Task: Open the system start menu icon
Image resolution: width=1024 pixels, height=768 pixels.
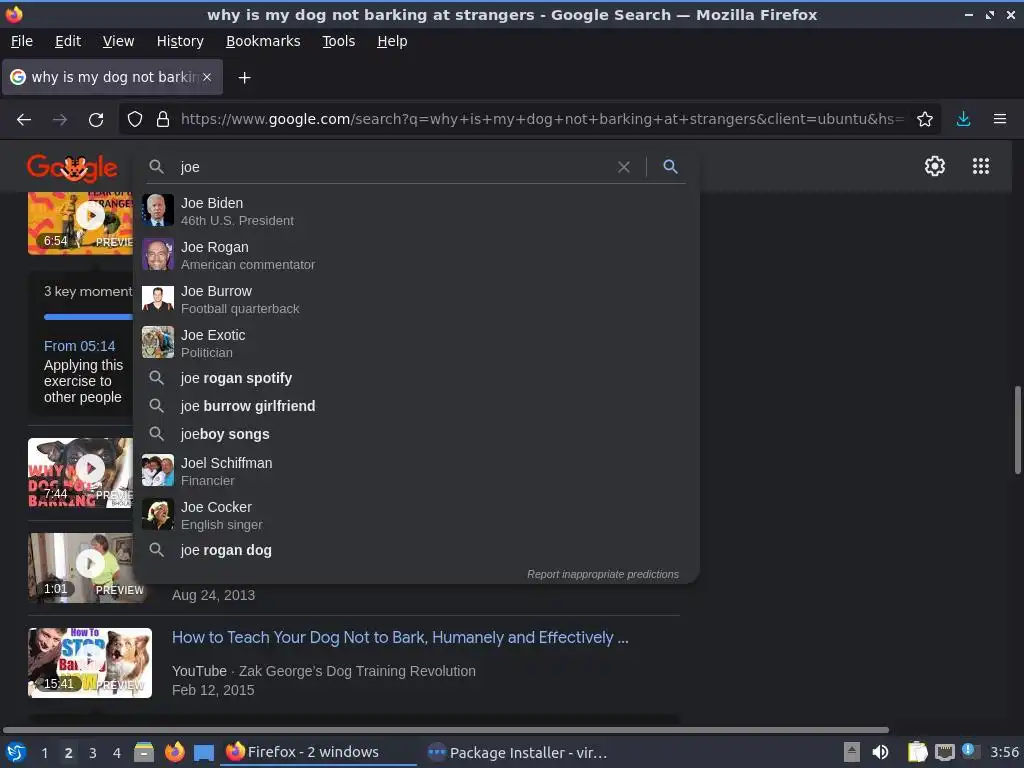Action: [16, 752]
